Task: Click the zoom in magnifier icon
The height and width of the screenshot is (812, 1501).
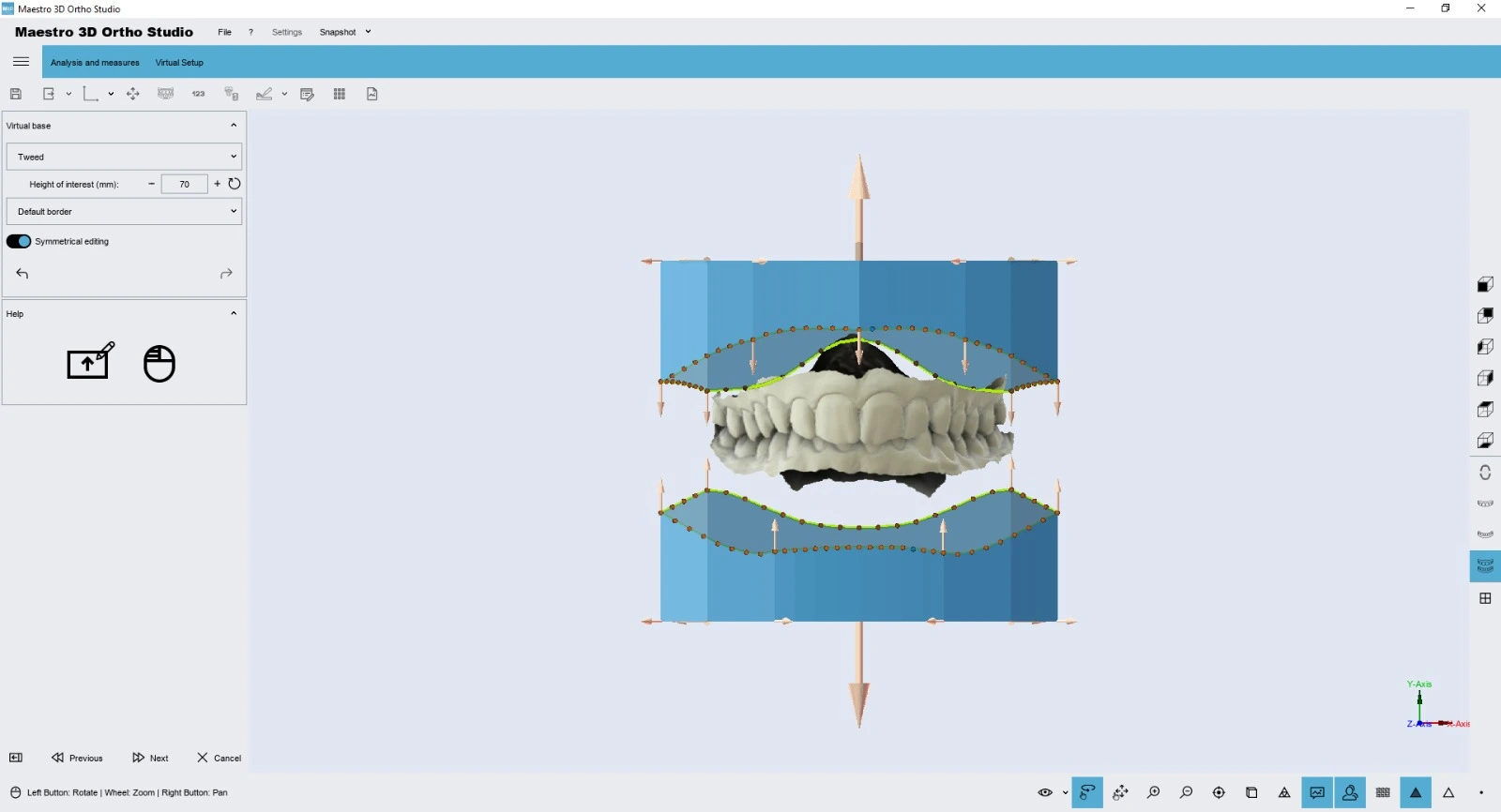Action: pos(1154,793)
